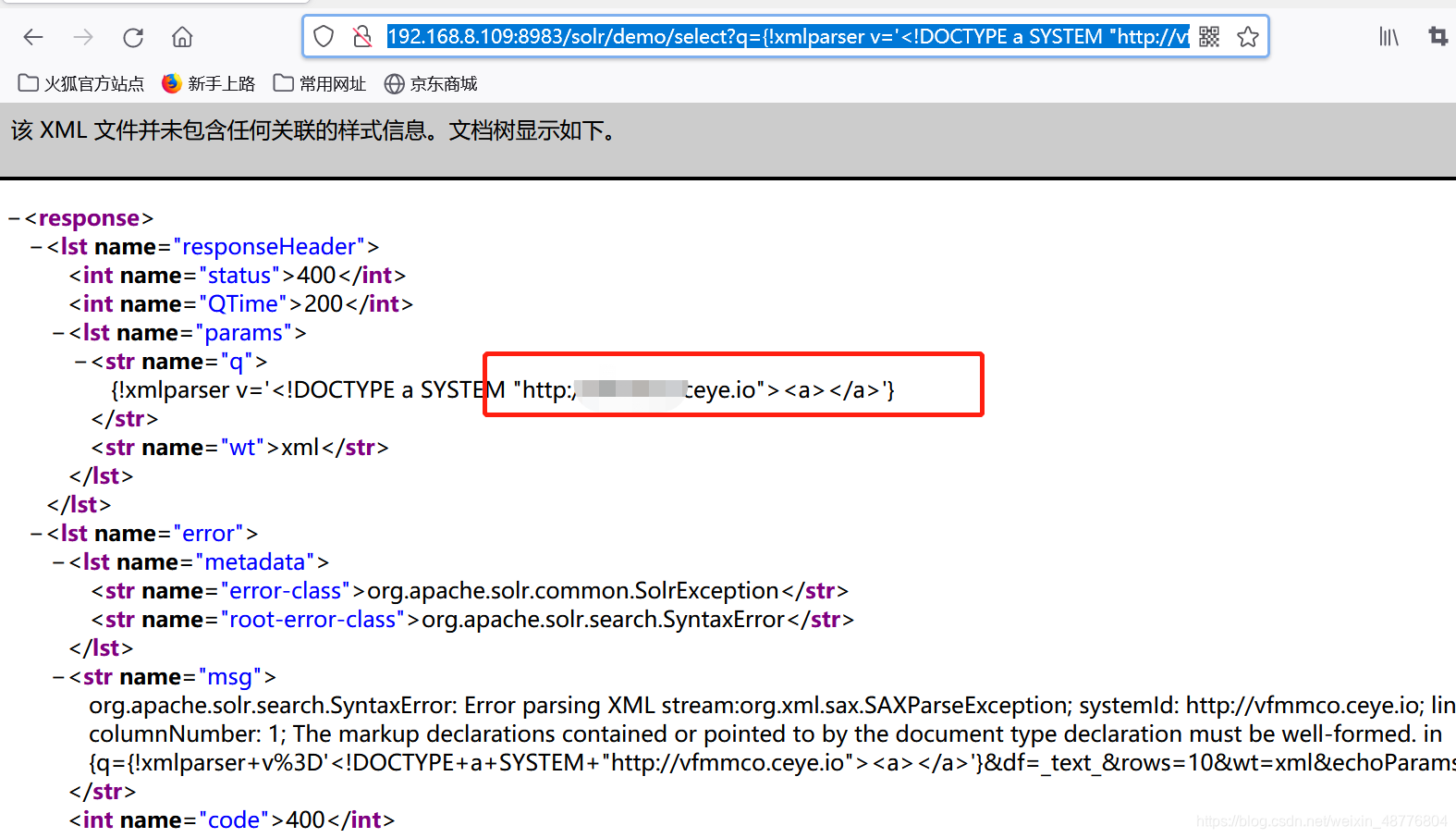Viewport: 1456px width, 838px height.
Task: Click the error-class SolrException line
Action: point(470,591)
